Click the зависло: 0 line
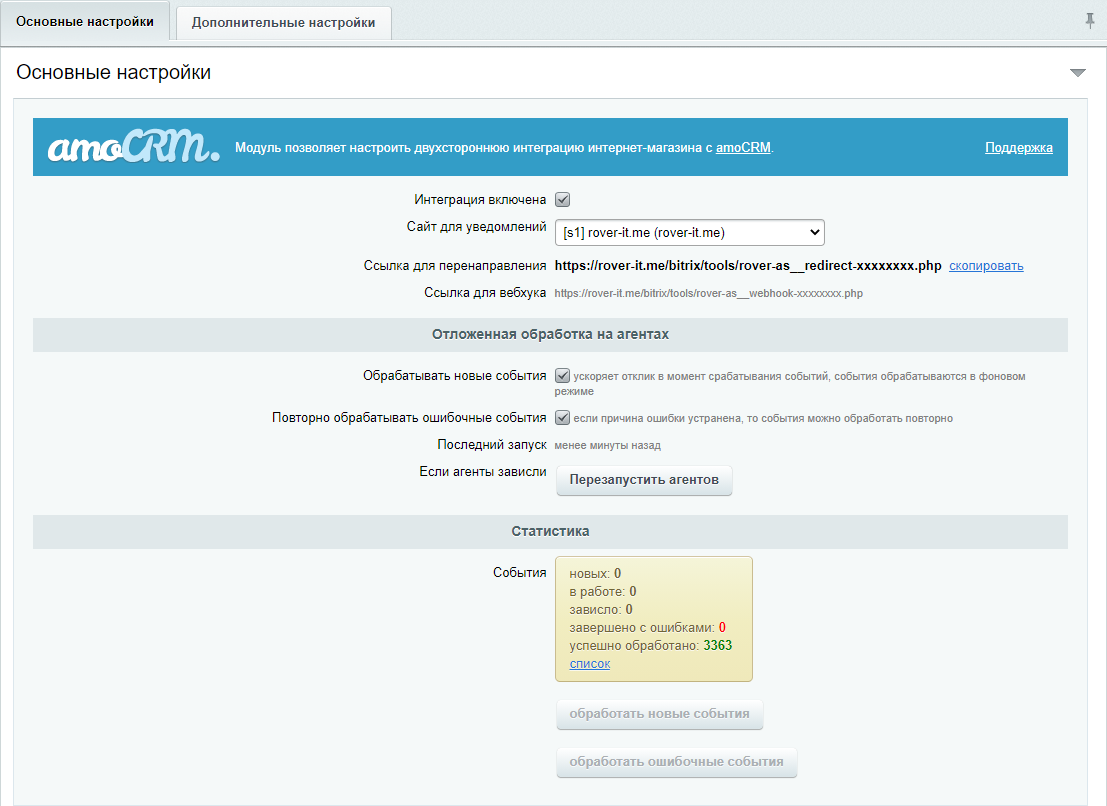 (x=601, y=610)
